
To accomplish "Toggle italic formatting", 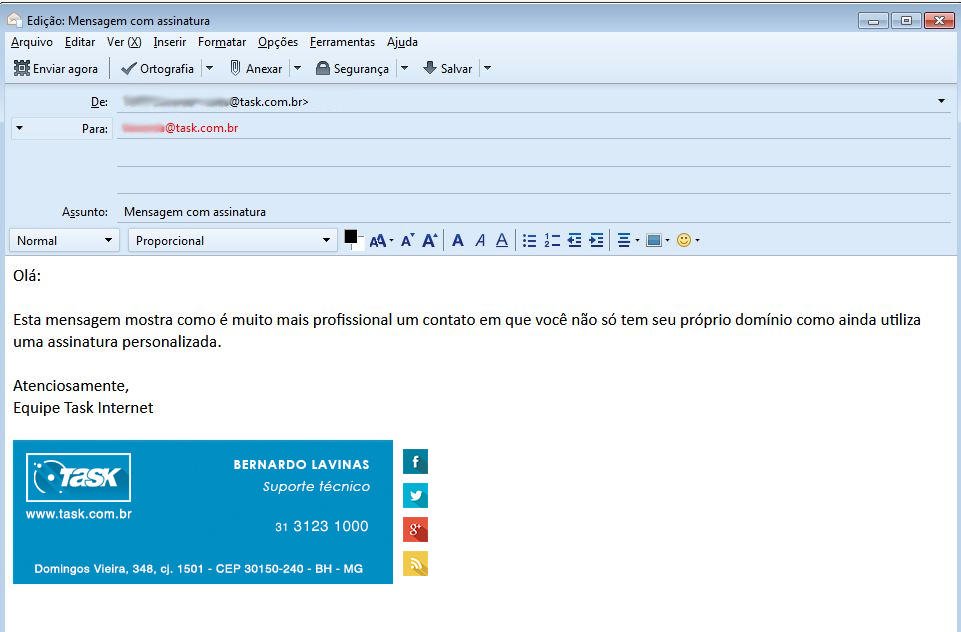I will point(479,240).
